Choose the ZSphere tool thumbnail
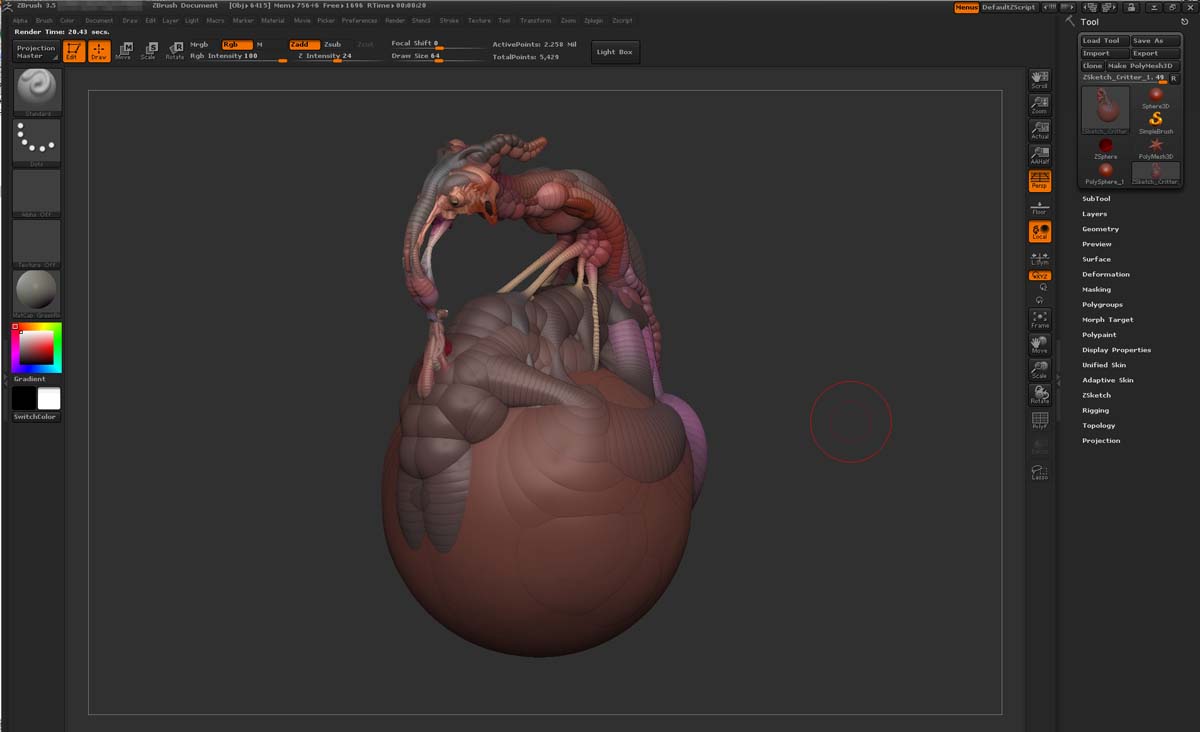The width and height of the screenshot is (1200, 732). tap(1106, 148)
